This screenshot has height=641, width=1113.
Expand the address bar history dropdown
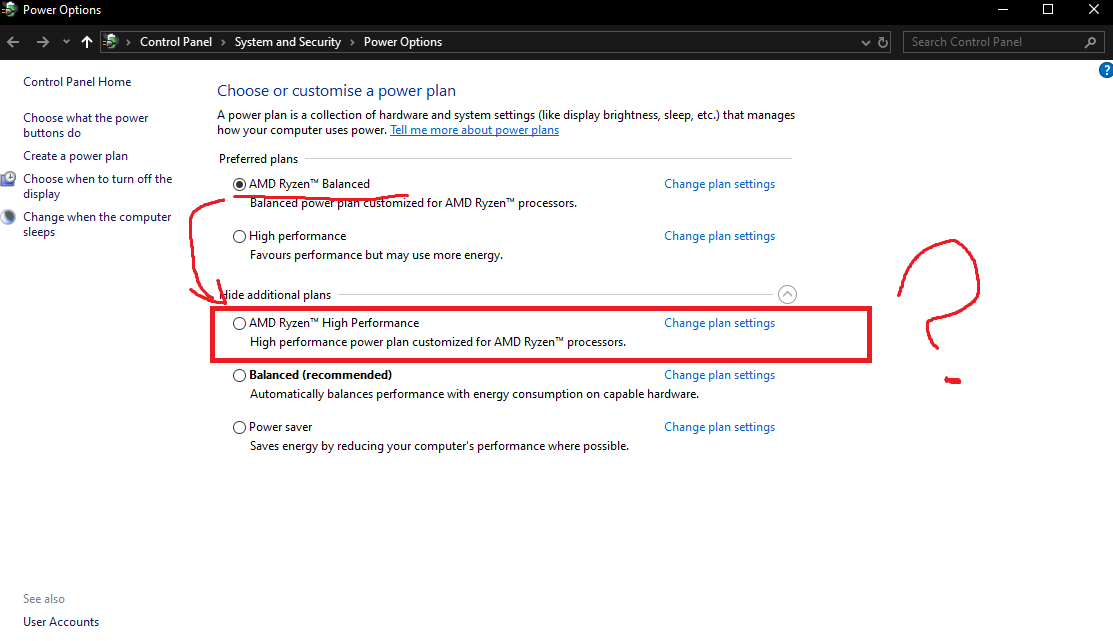tap(865, 43)
